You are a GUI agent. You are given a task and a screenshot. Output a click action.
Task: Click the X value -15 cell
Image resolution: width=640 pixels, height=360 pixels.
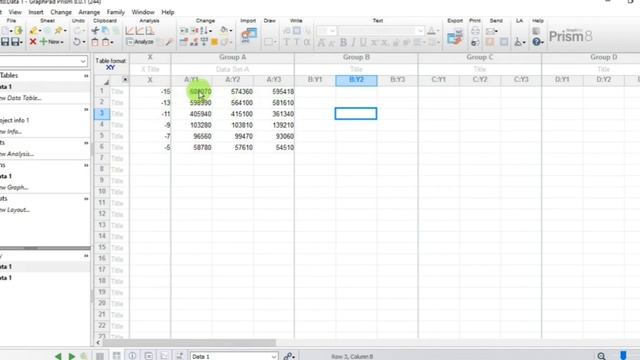click(x=150, y=91)
